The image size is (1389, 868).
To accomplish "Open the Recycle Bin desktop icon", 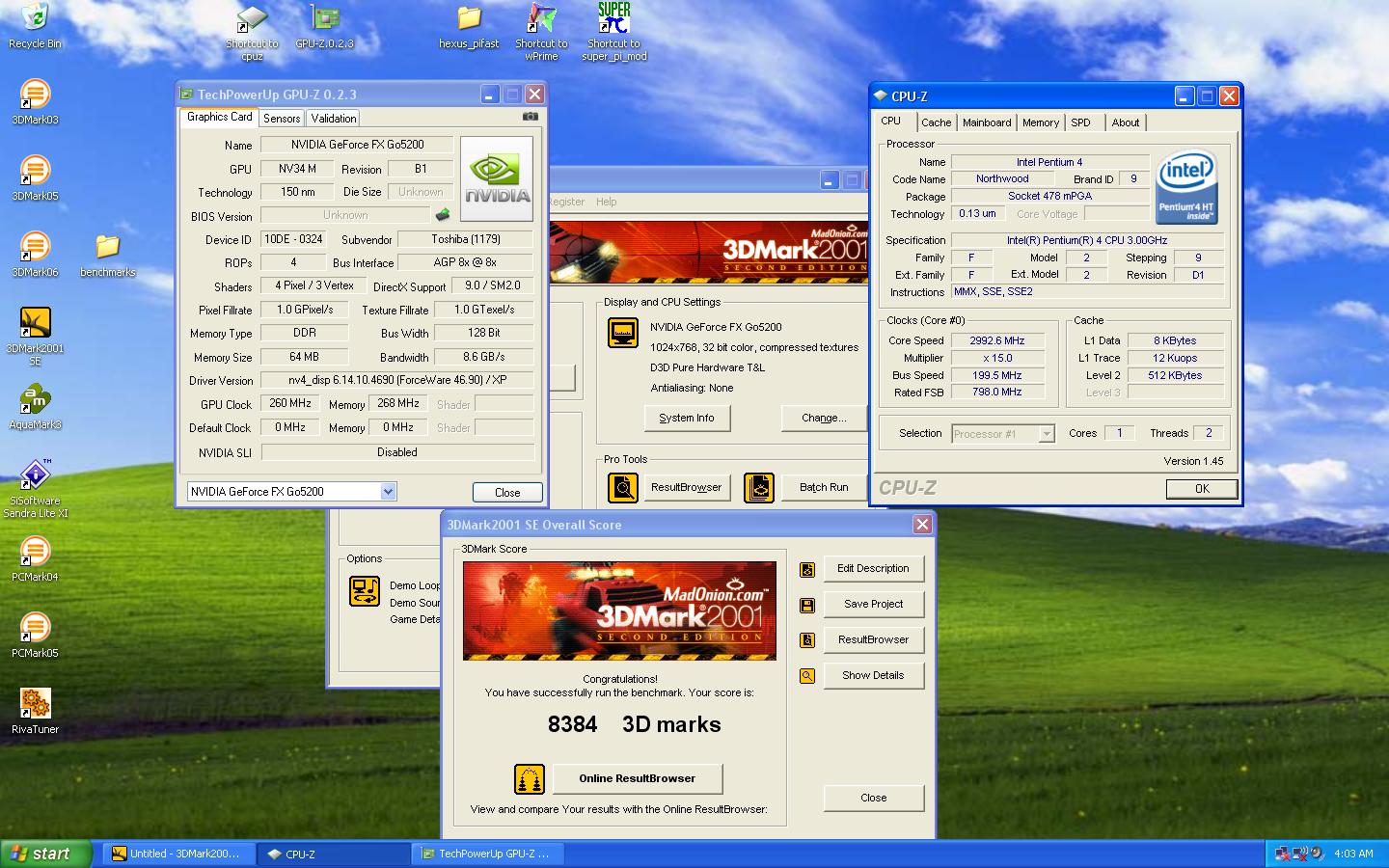I will point(35,26).
